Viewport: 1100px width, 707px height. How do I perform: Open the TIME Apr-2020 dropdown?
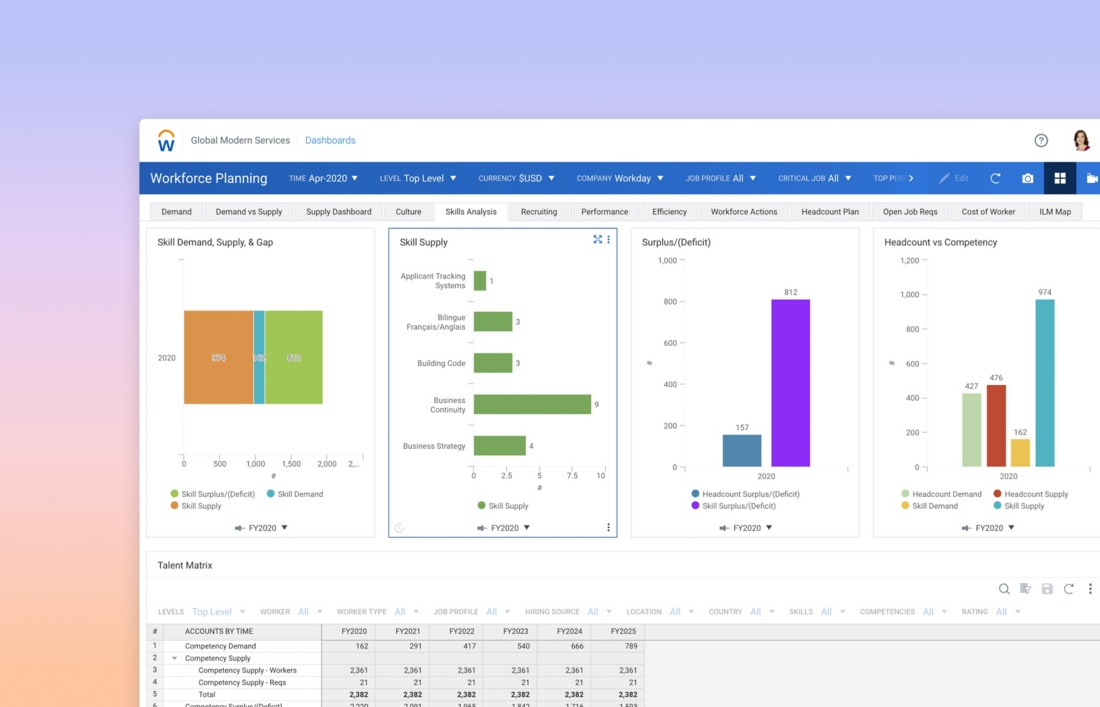323,178
